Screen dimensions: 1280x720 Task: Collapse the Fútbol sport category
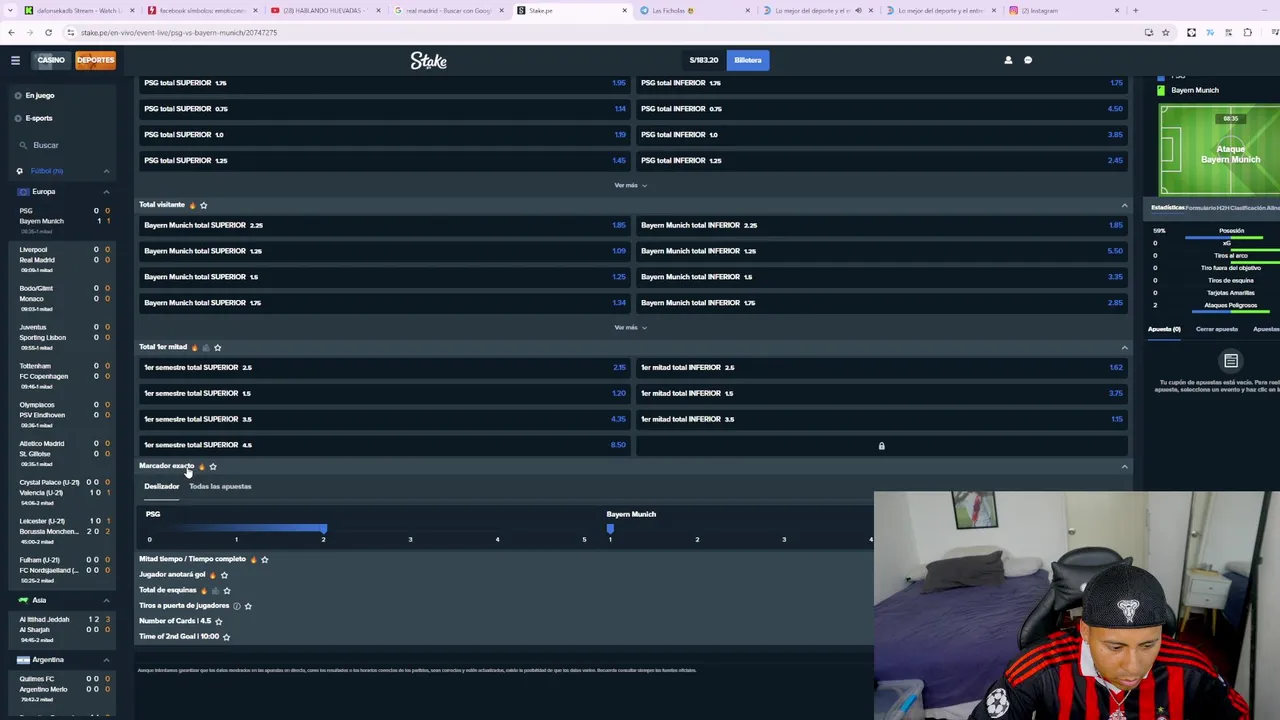106,171
